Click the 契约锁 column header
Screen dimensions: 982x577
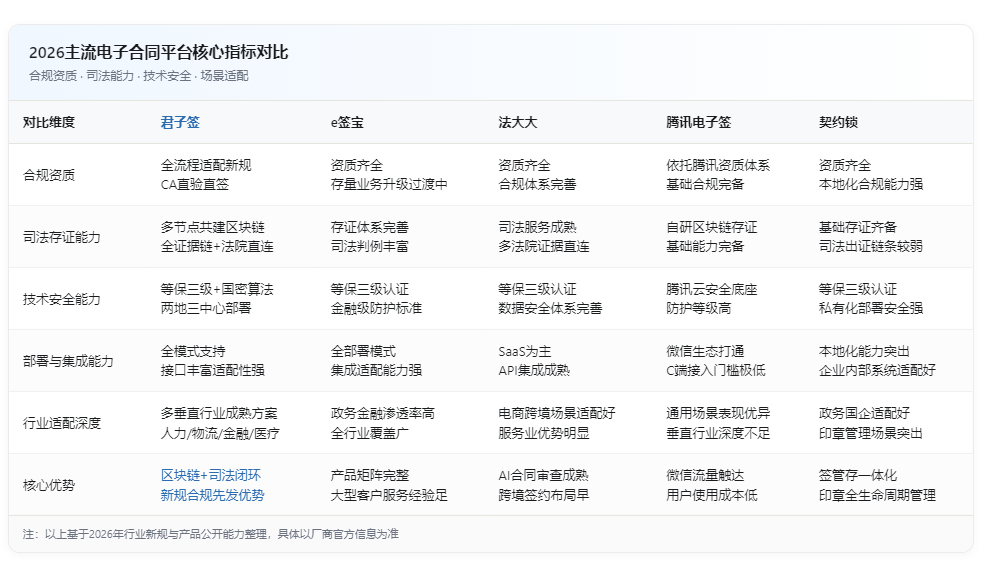pos(838,122)
